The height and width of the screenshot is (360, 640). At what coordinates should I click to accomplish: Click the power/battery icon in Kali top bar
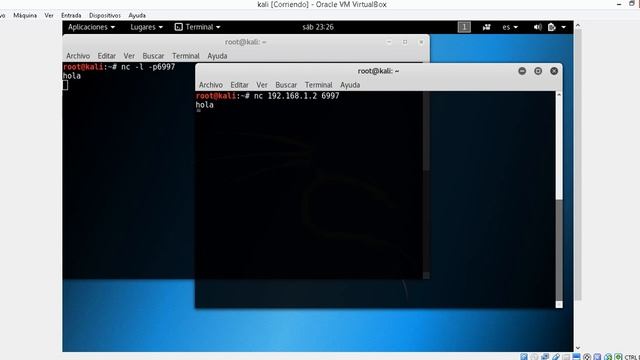point(552,27)
